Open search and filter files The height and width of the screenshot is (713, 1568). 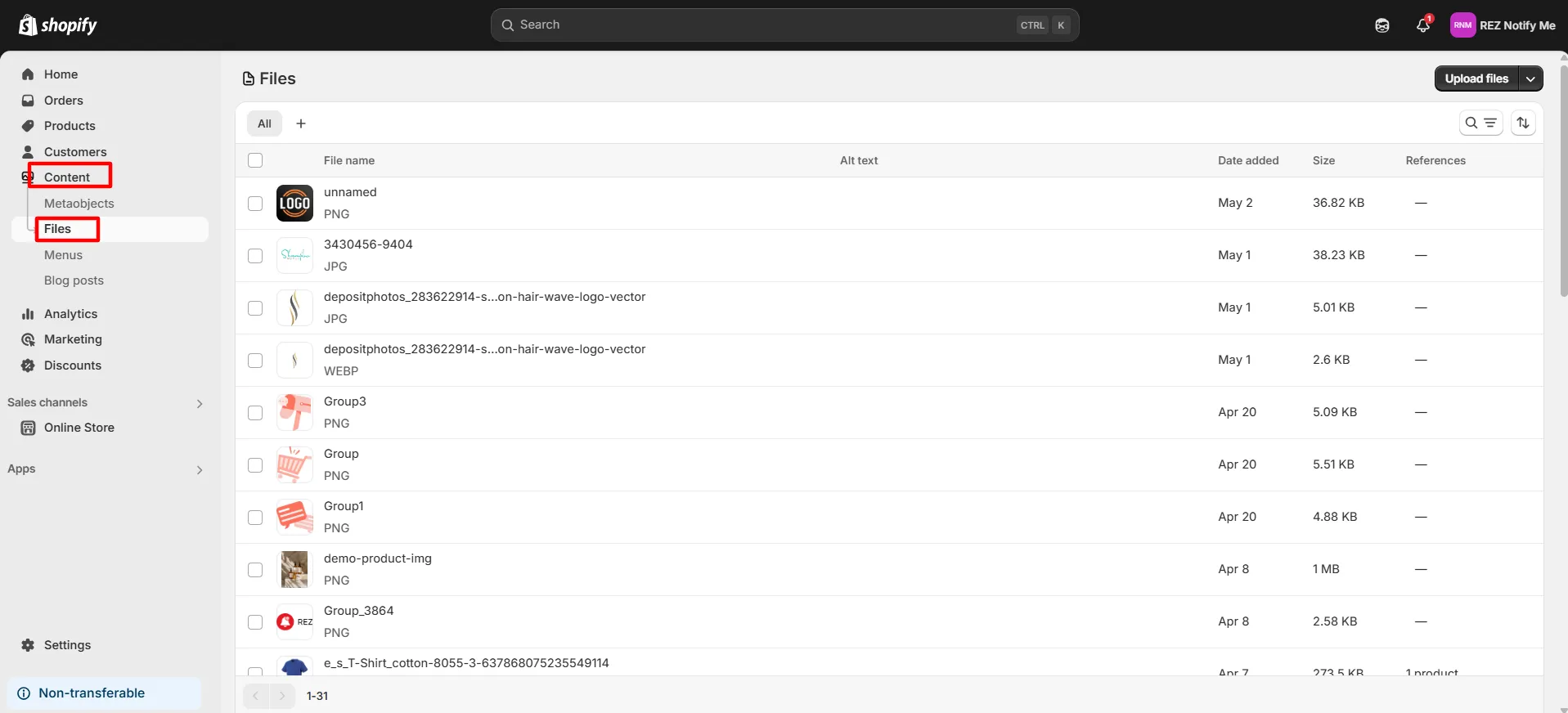(1480, 123)
